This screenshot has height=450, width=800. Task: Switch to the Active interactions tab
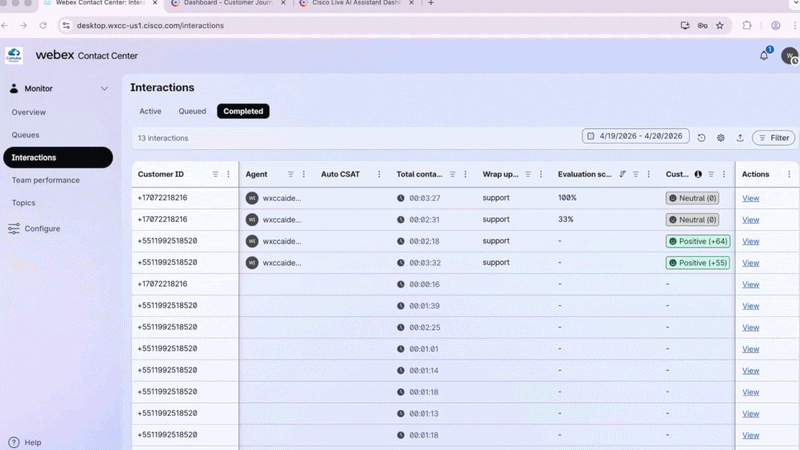tap(150, 111)
